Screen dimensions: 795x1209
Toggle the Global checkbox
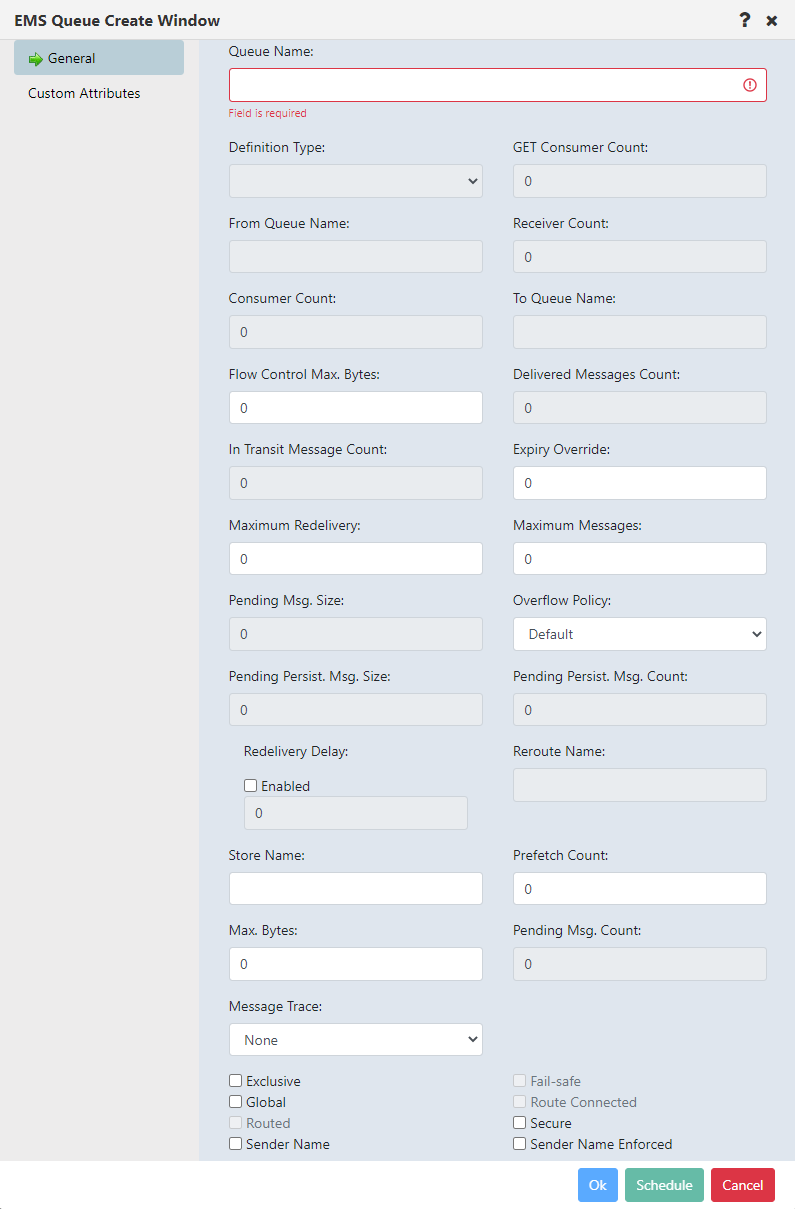click(x=235, y=1101)
